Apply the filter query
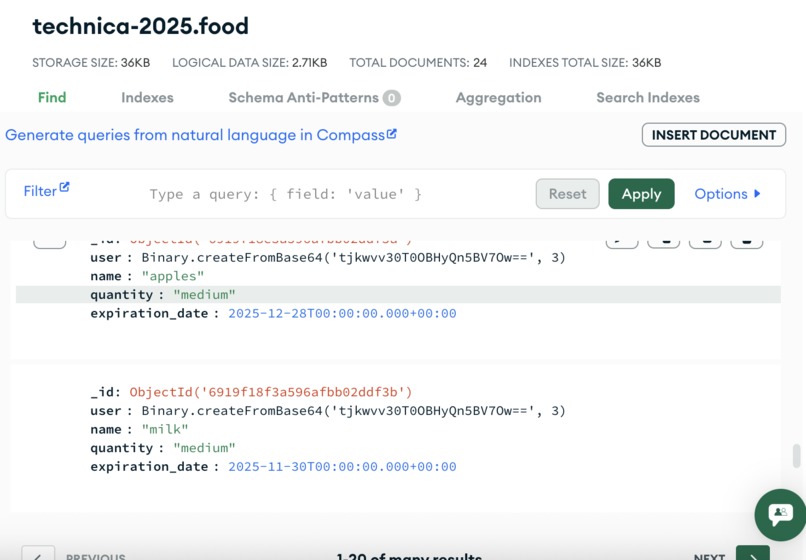The height and width of the screenshot is (560, 806). pos(641,194)
